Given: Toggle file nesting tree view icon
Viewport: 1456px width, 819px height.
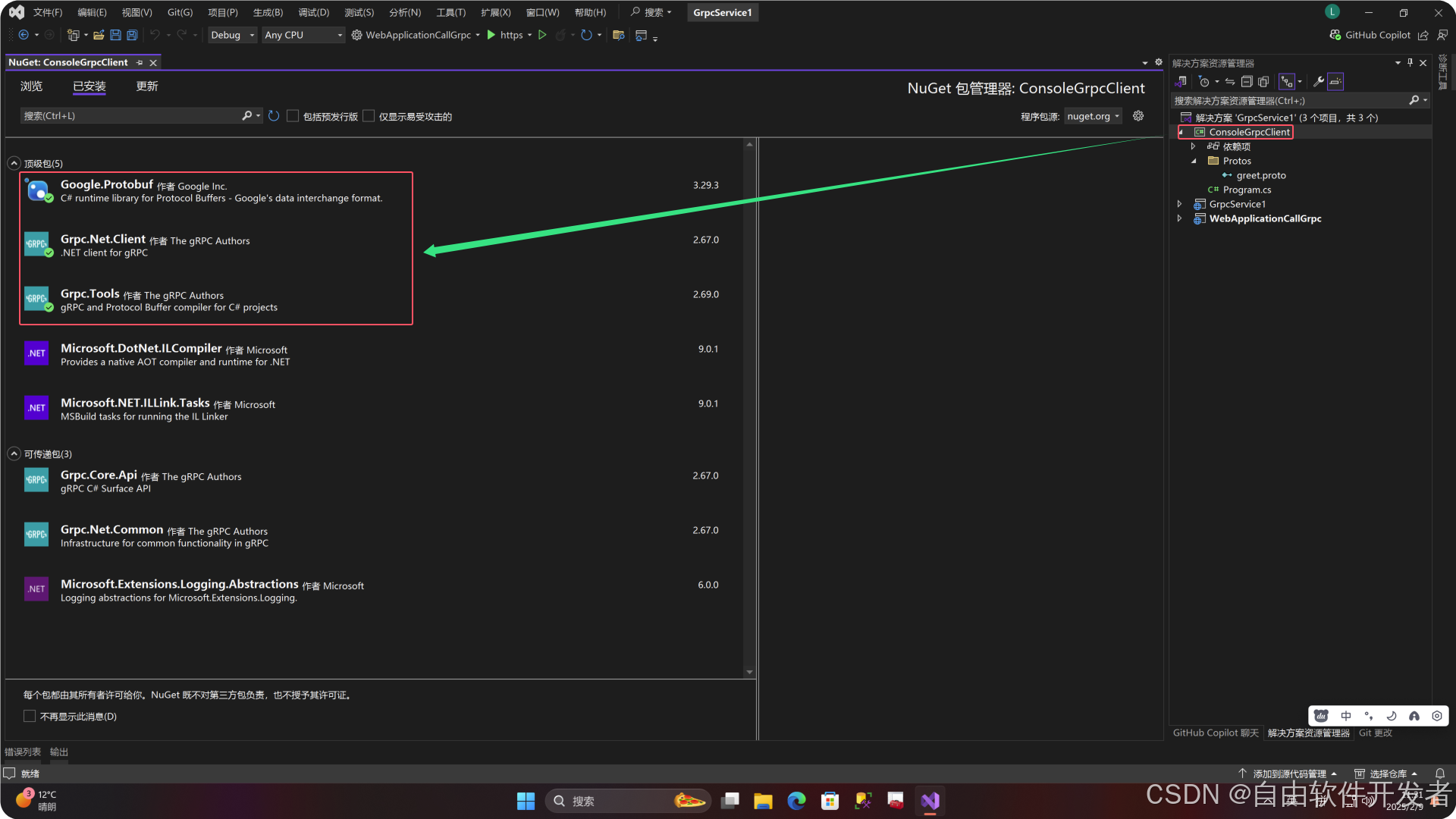Looking at the screenshot, I should pyautogui.click(x=1287, y=82).
